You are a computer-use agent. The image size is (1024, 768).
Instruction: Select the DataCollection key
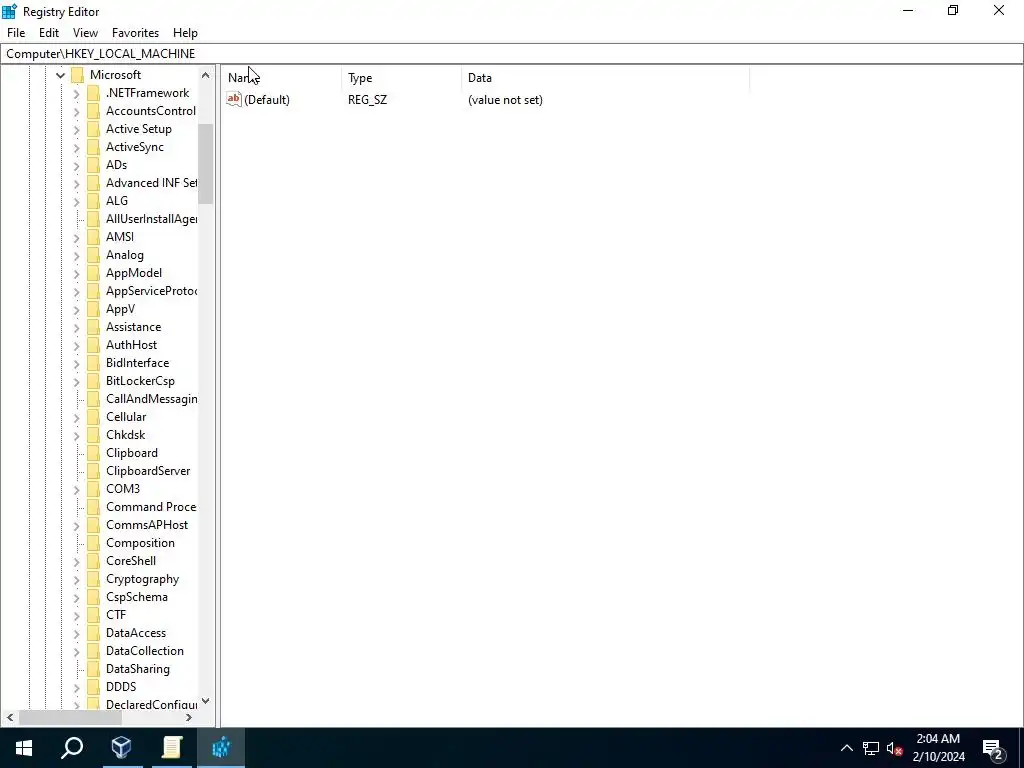145,650
